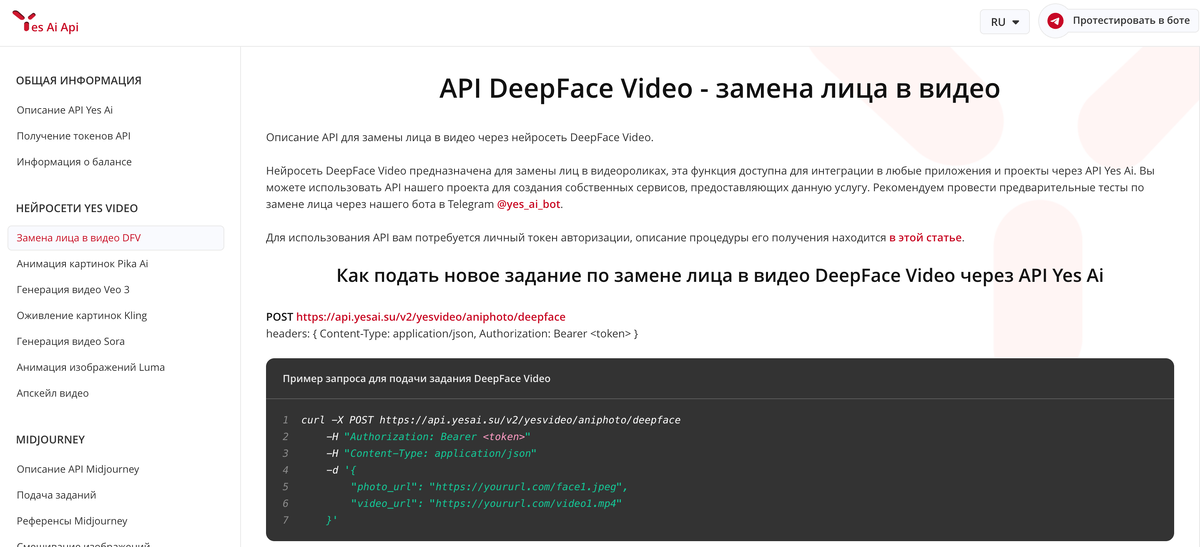This screenshot has width=1200, height=547.
Task: Open 'Референсы Midjourney' sidebar item
Action: tap(72, 522)
